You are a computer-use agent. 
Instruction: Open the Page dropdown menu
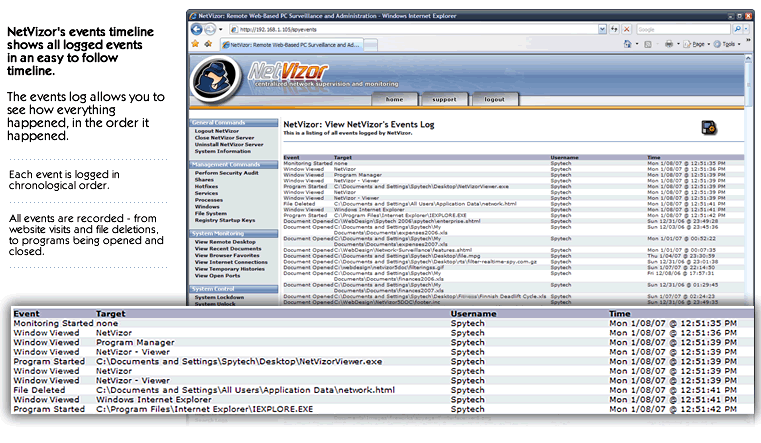(x=698, y=44)
